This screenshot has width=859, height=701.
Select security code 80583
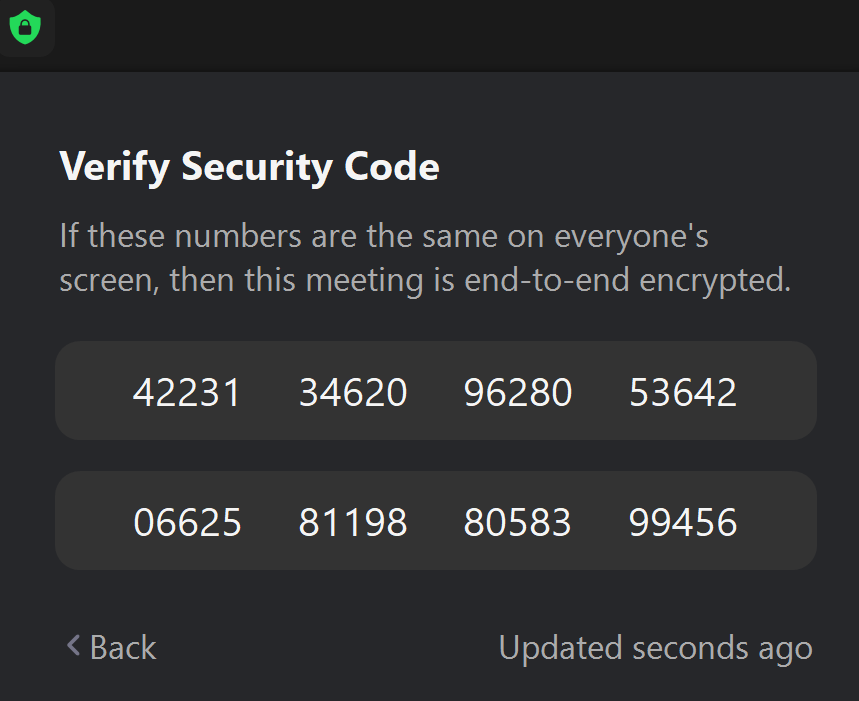518,522
